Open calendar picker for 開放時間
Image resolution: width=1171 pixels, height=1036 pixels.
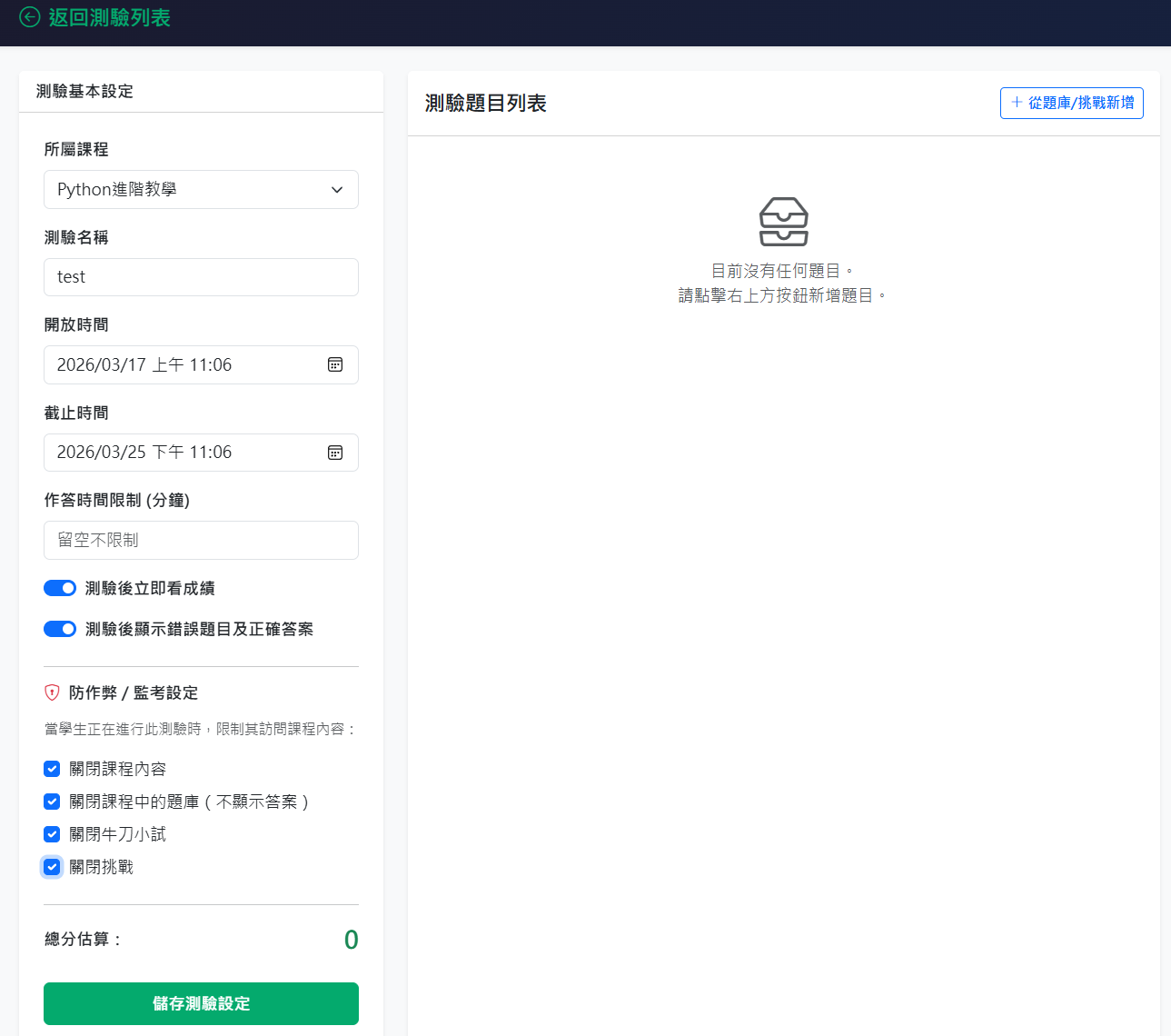pyautogui.click(x=335, y=364)
